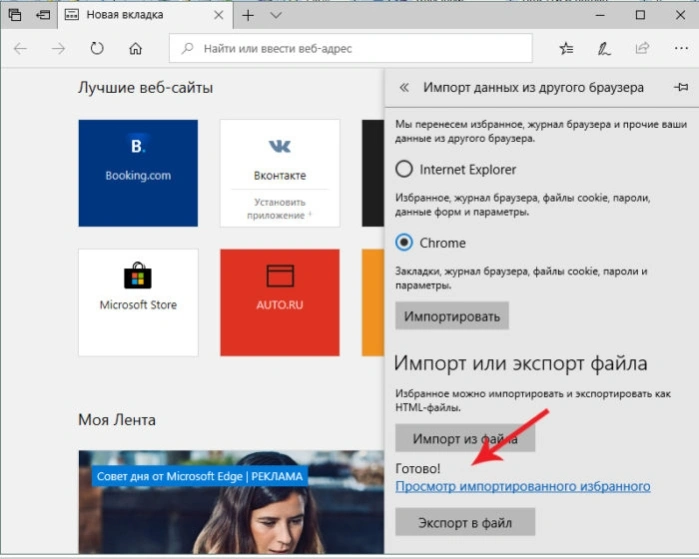Open Settings and more ellipsis menu
This screenshot has height=559, width=699.
pyautogui.click(x=681, y=48)
